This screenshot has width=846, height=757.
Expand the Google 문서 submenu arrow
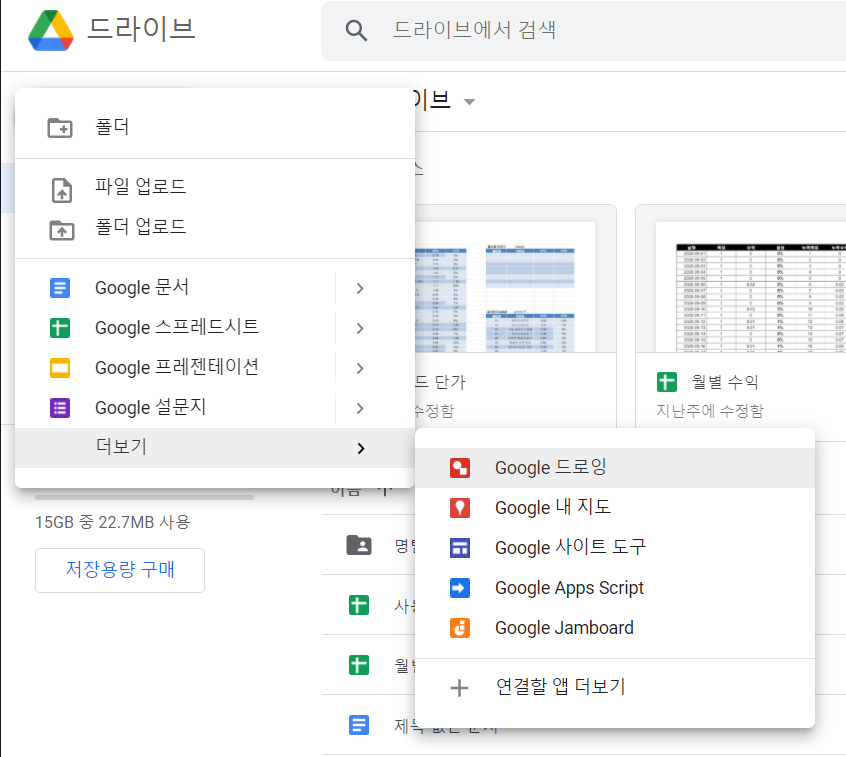360,289
